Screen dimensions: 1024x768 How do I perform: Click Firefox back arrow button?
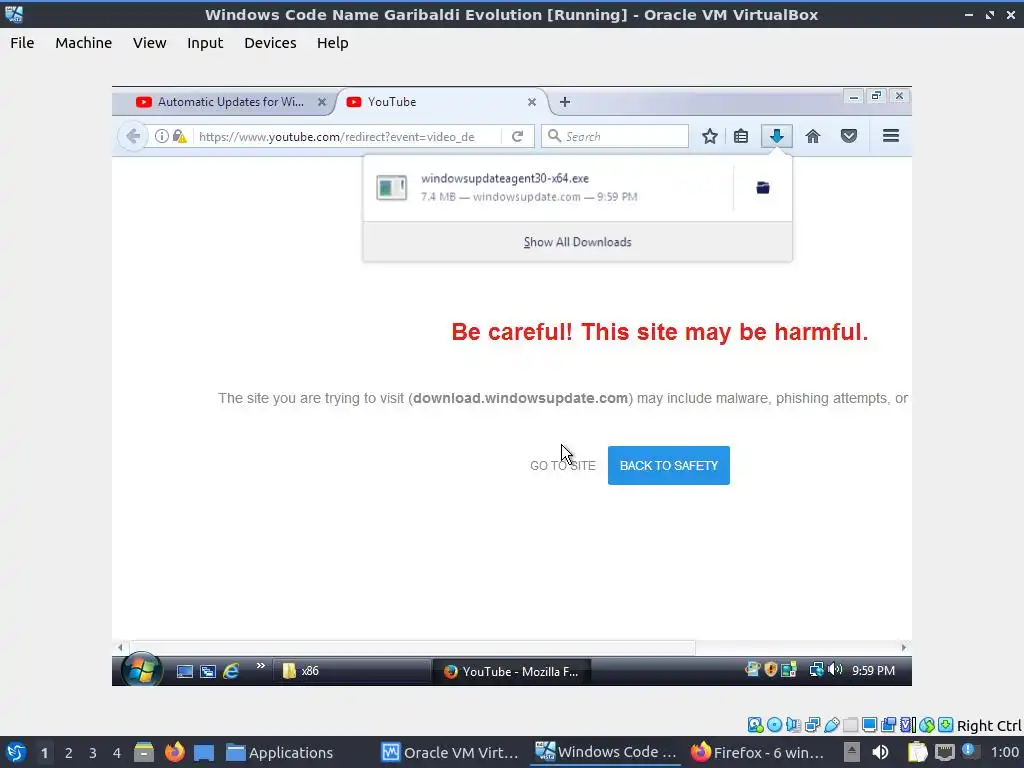[133, 136]
